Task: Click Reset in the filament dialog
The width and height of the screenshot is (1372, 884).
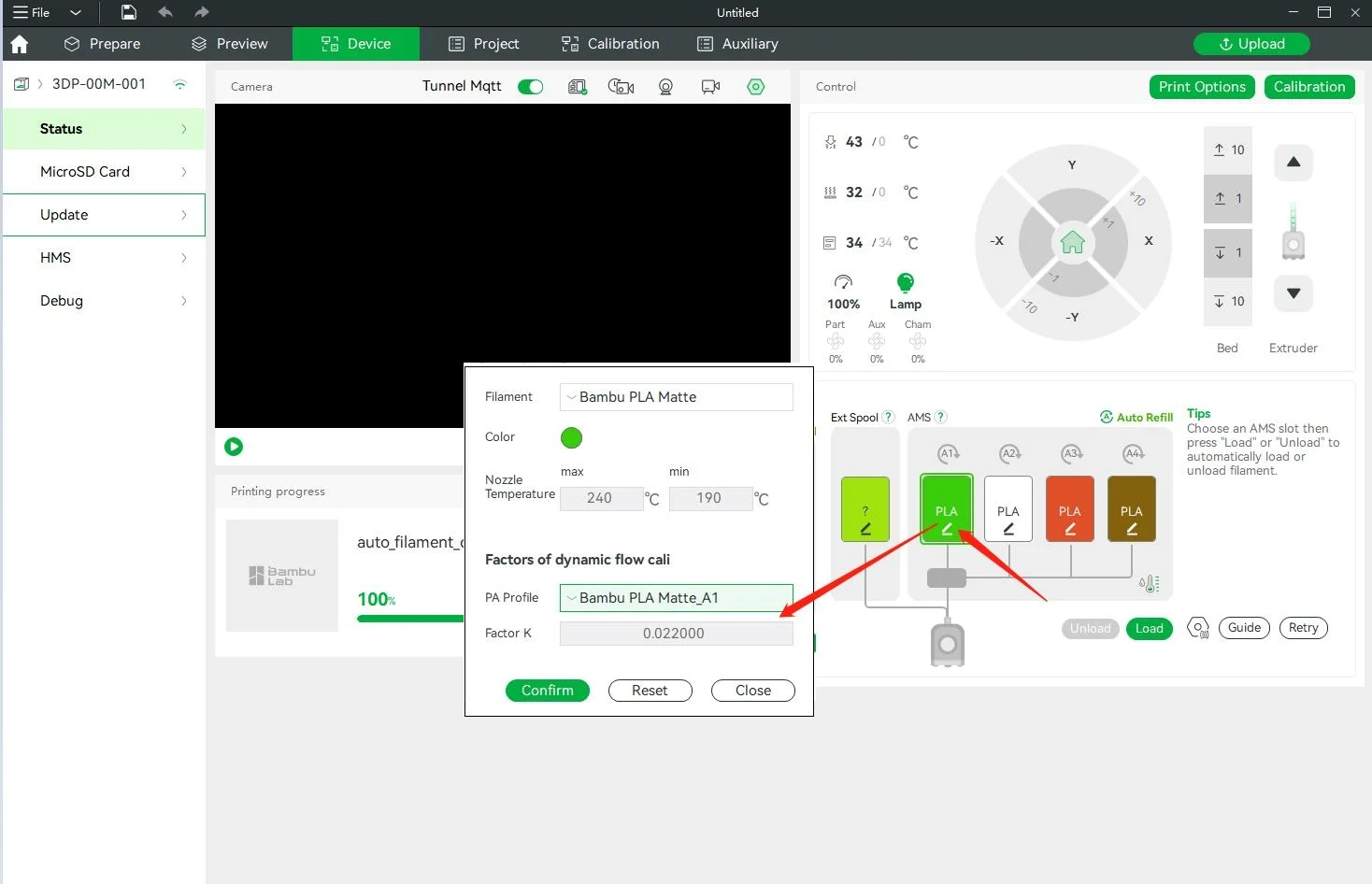Action: pos(650,691)
